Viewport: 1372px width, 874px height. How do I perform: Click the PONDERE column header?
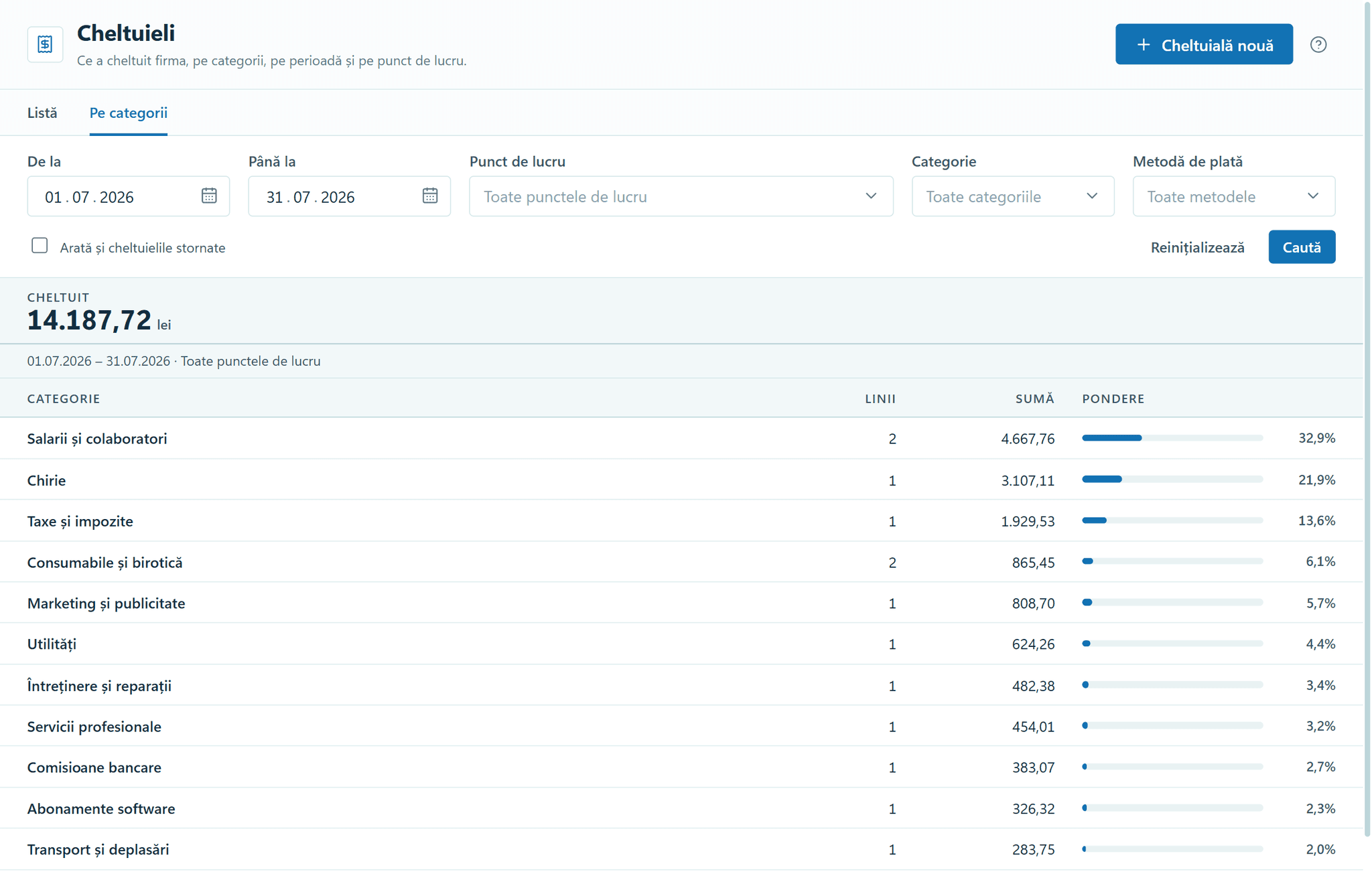click(1113, 398)
